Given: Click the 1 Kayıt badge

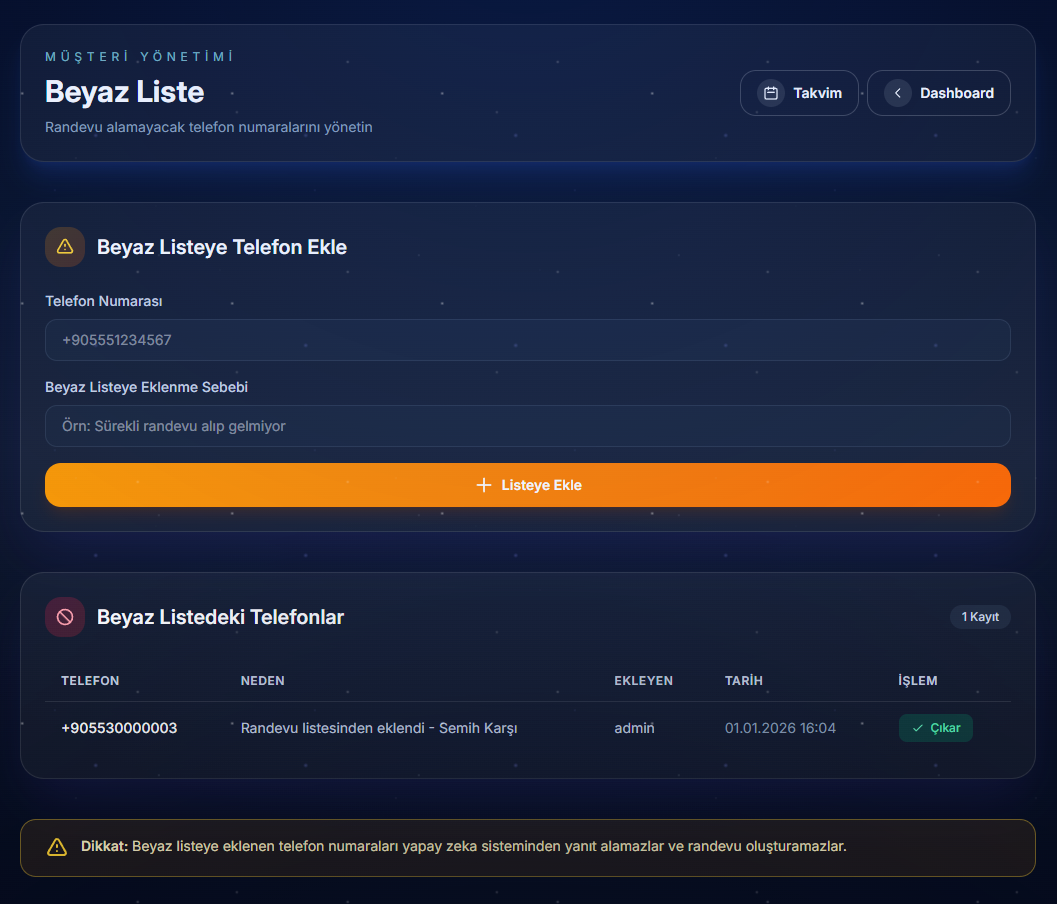Looking at the screenshot, I should click(x=979, y=617).
